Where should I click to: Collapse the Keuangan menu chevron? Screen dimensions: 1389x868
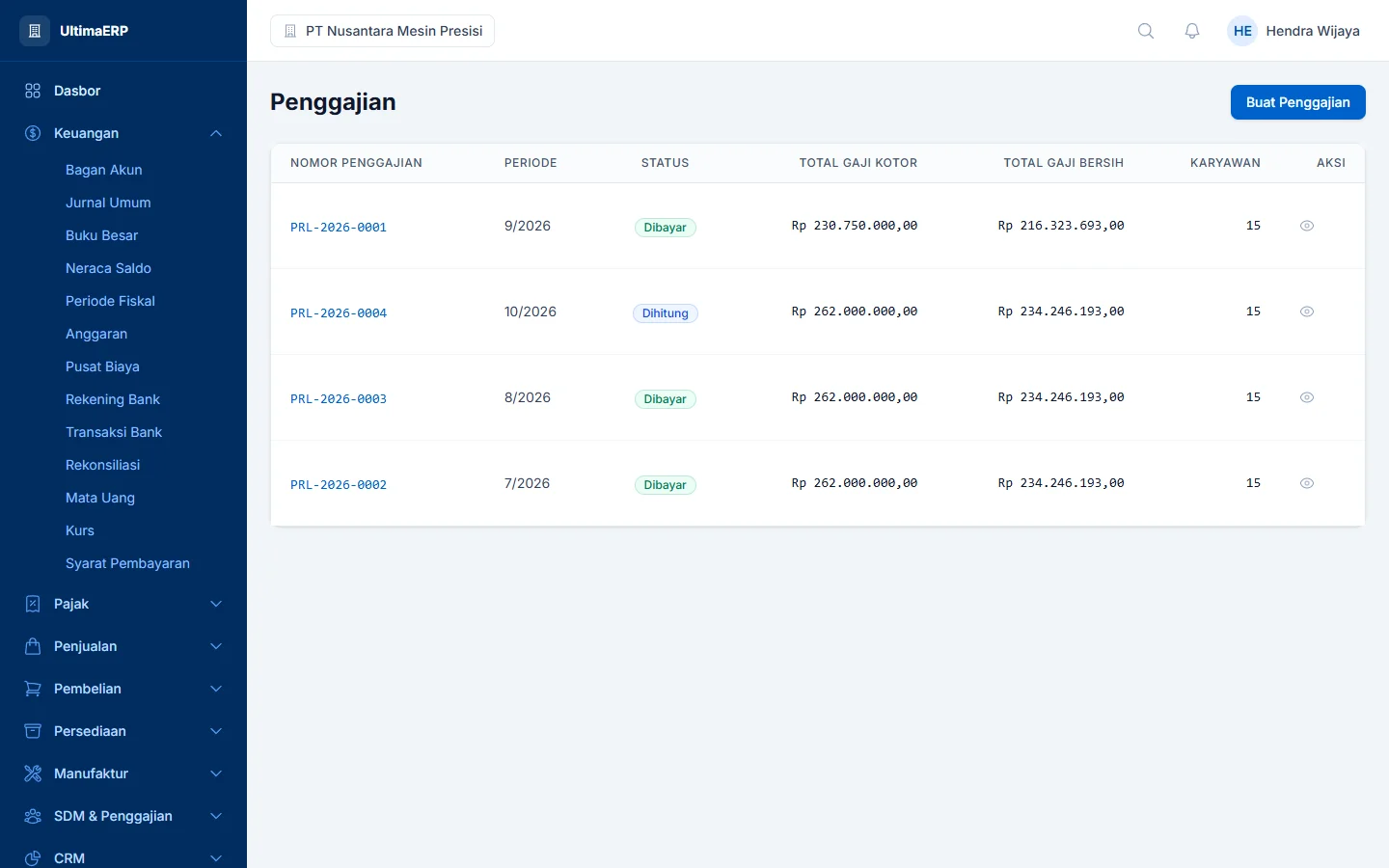pos(216,133)
